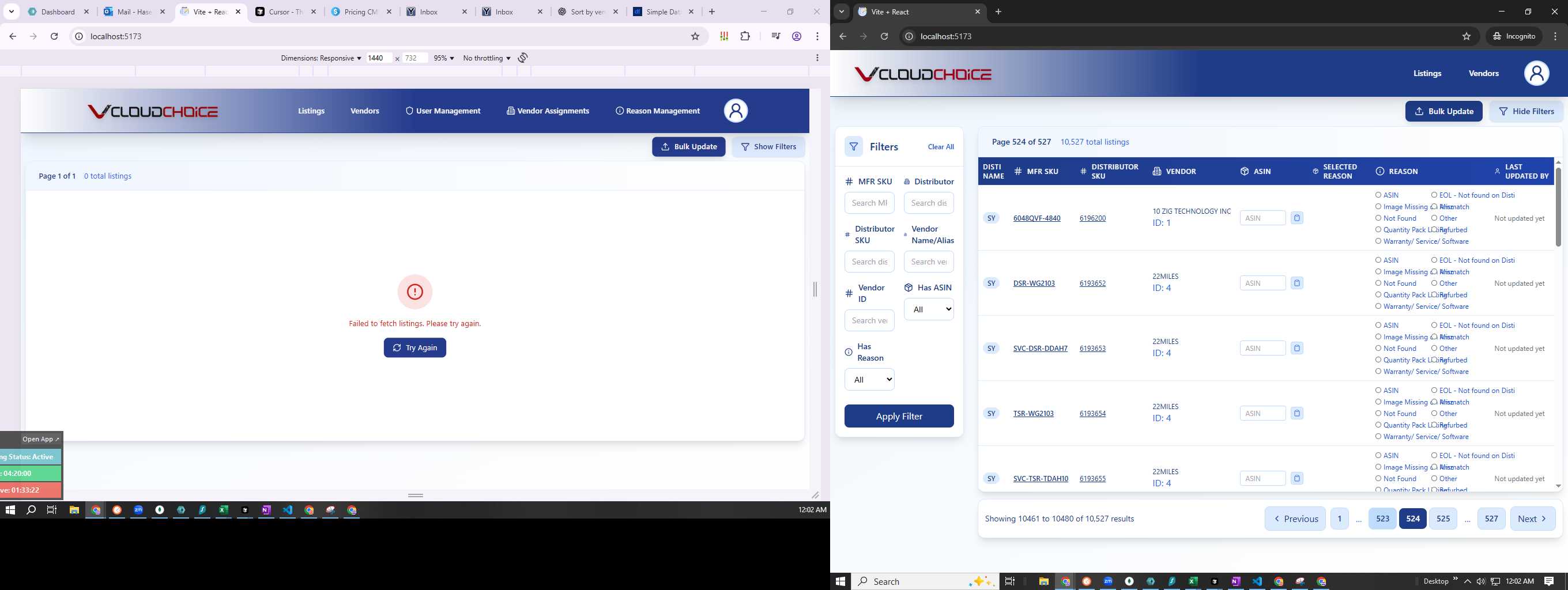Click the Next pagination button

(x=1533, y=519)
